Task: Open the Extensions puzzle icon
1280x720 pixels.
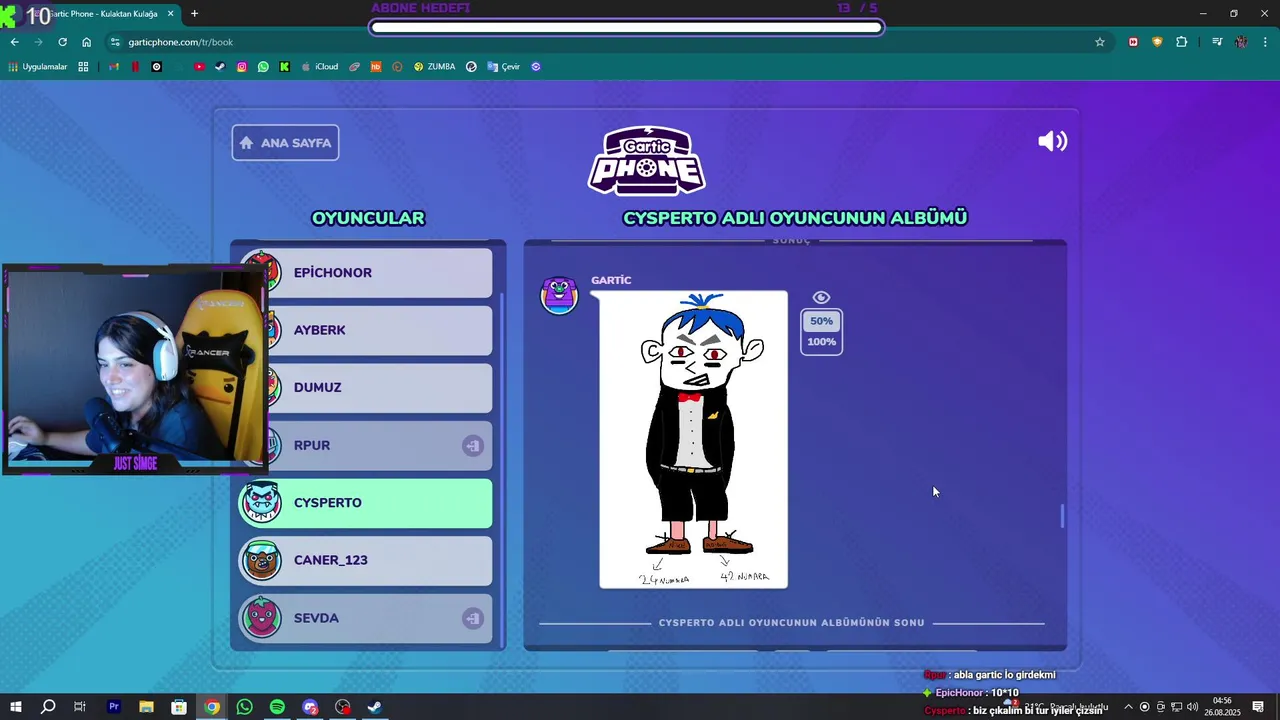Action: pyautogui.click(x=1181, y=42)
